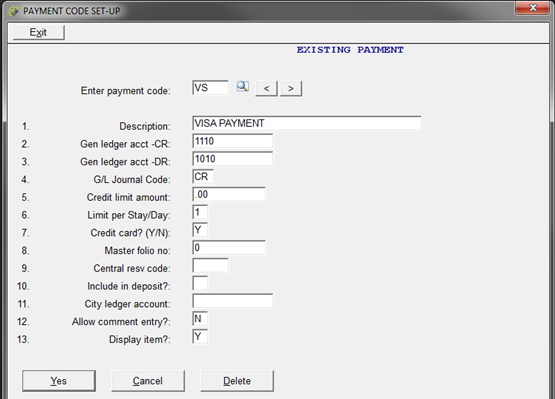Close the Payment Code Set-Up window
The height and width of the screenshot is (399, 555).
pos(532,8)
